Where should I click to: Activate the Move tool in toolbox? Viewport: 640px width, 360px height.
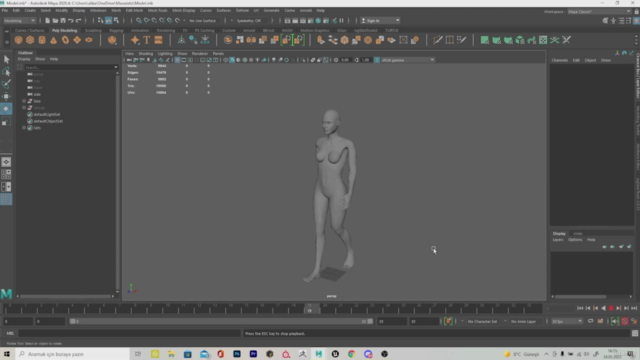6,96
